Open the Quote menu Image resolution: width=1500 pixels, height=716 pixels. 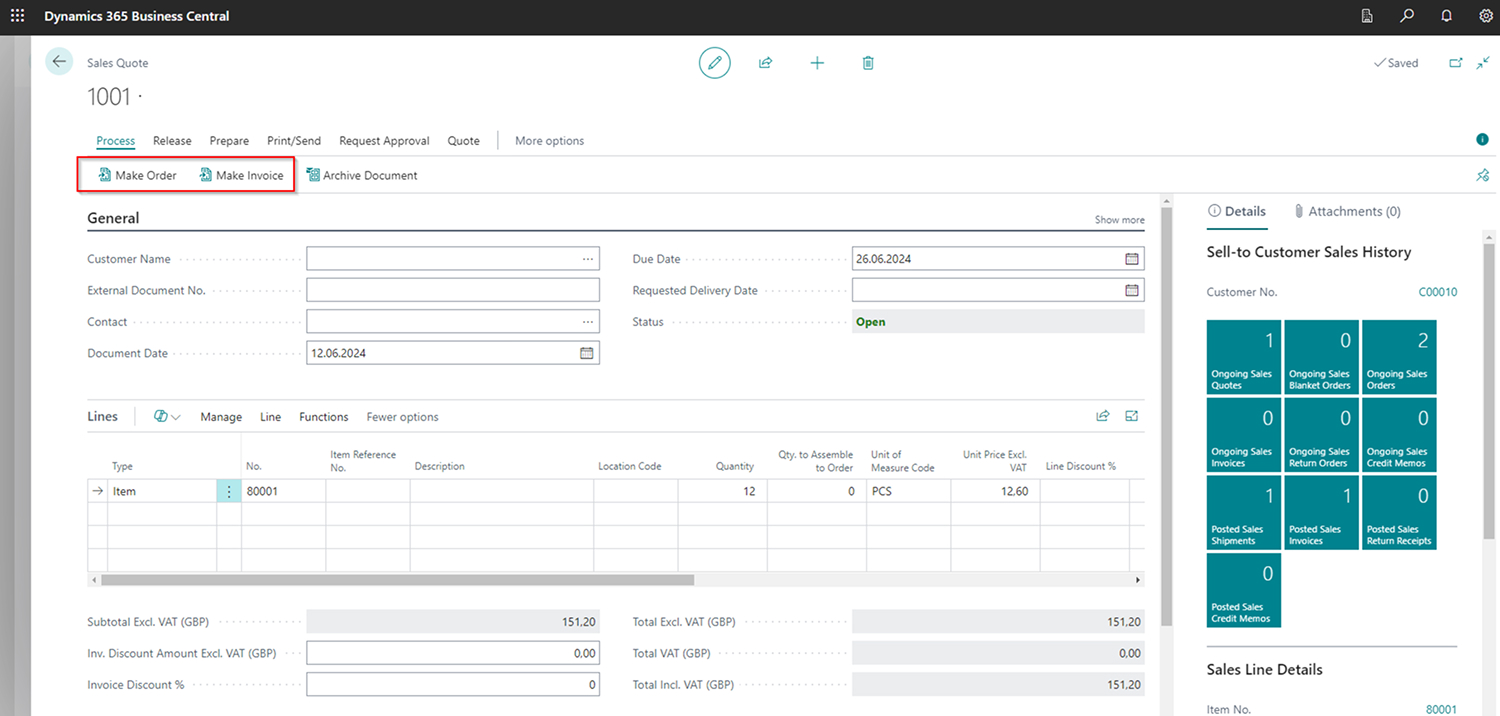[463, 141]
